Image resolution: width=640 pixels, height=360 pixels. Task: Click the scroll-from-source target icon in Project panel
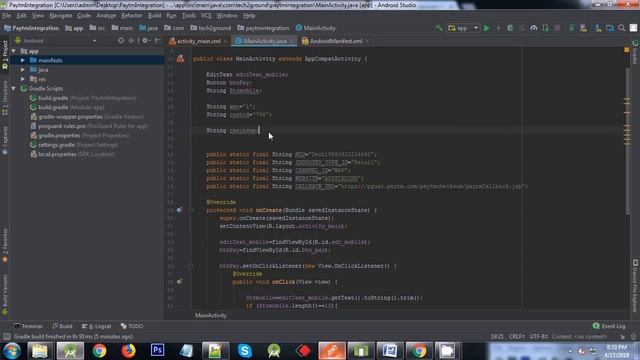click(121, 41)
